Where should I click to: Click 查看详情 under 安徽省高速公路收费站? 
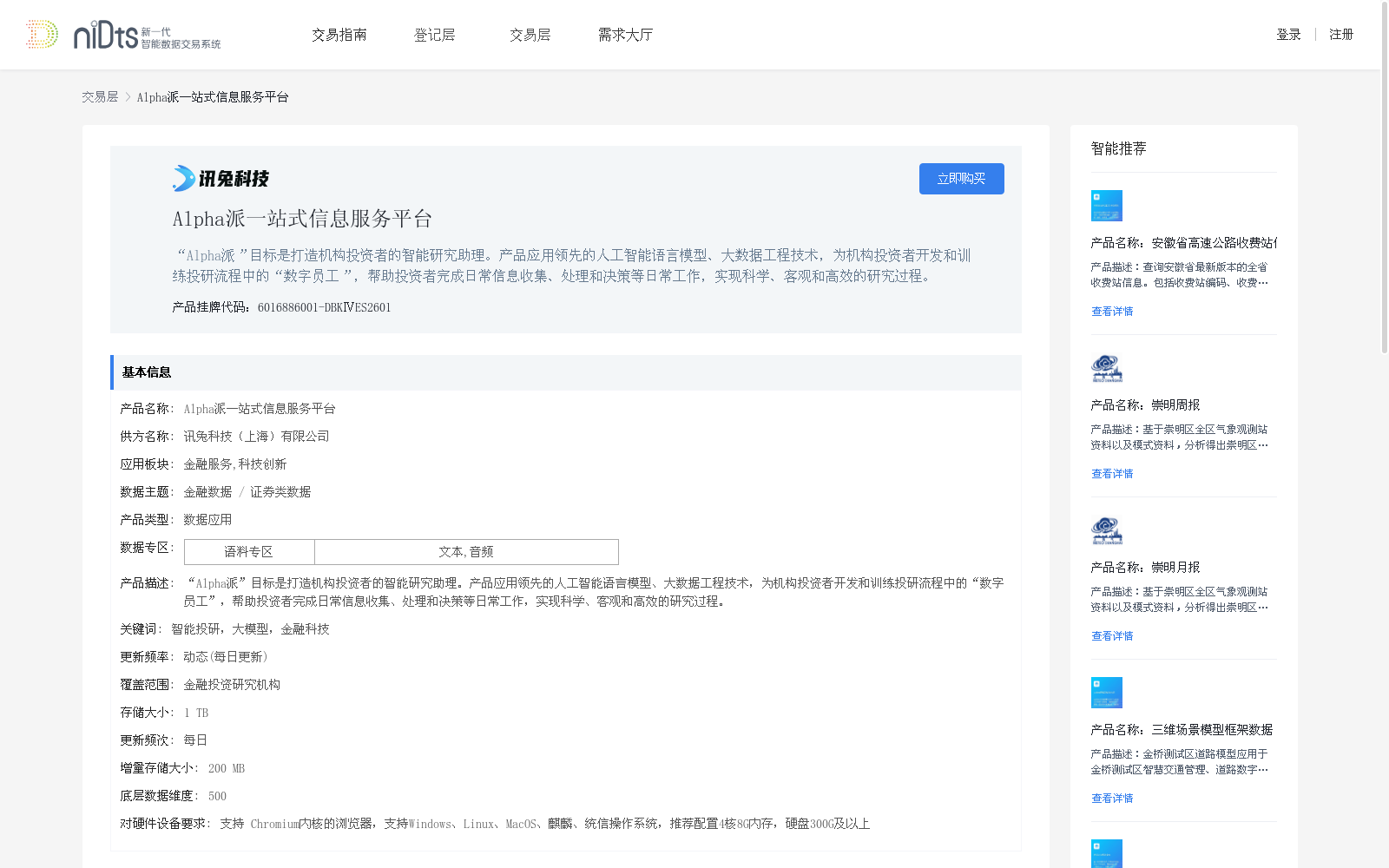pos(1112,312)
